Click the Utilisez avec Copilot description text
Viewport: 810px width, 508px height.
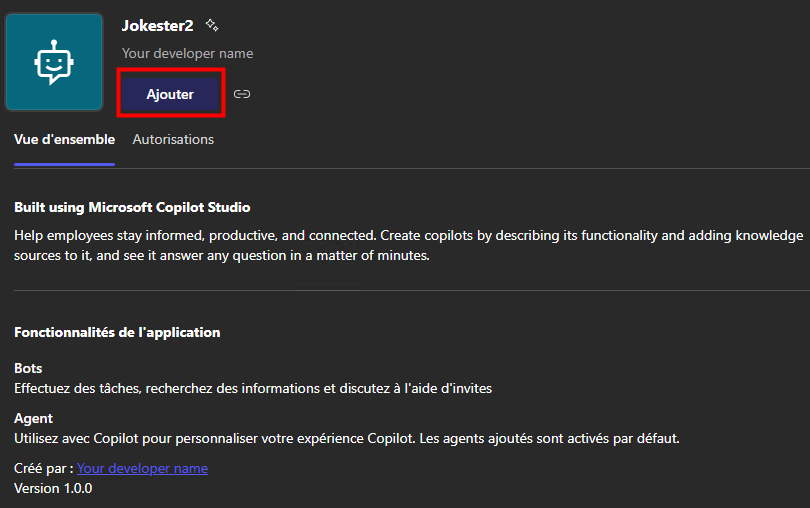[x=346, y=438]
